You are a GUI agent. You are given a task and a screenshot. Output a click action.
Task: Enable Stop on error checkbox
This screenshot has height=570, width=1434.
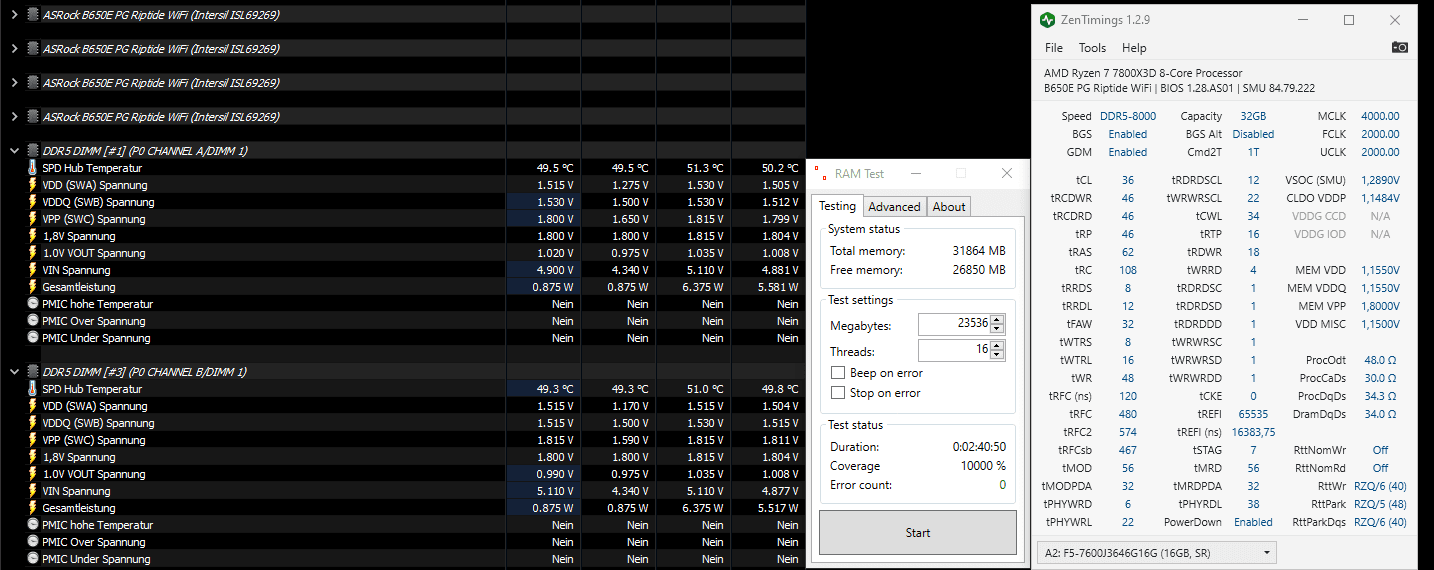[x=838, y=393]
